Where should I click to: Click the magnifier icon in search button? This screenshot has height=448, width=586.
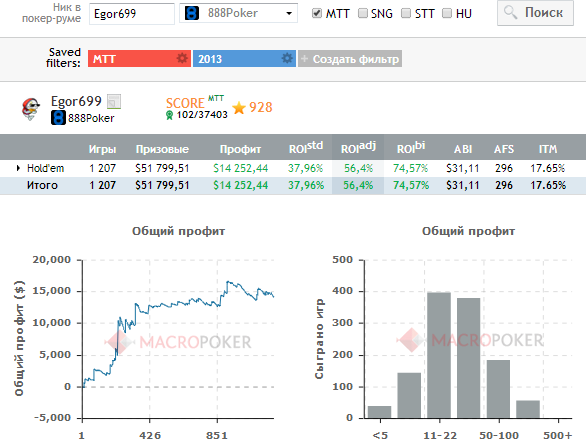pyautogui.click(x=510, y=13)
